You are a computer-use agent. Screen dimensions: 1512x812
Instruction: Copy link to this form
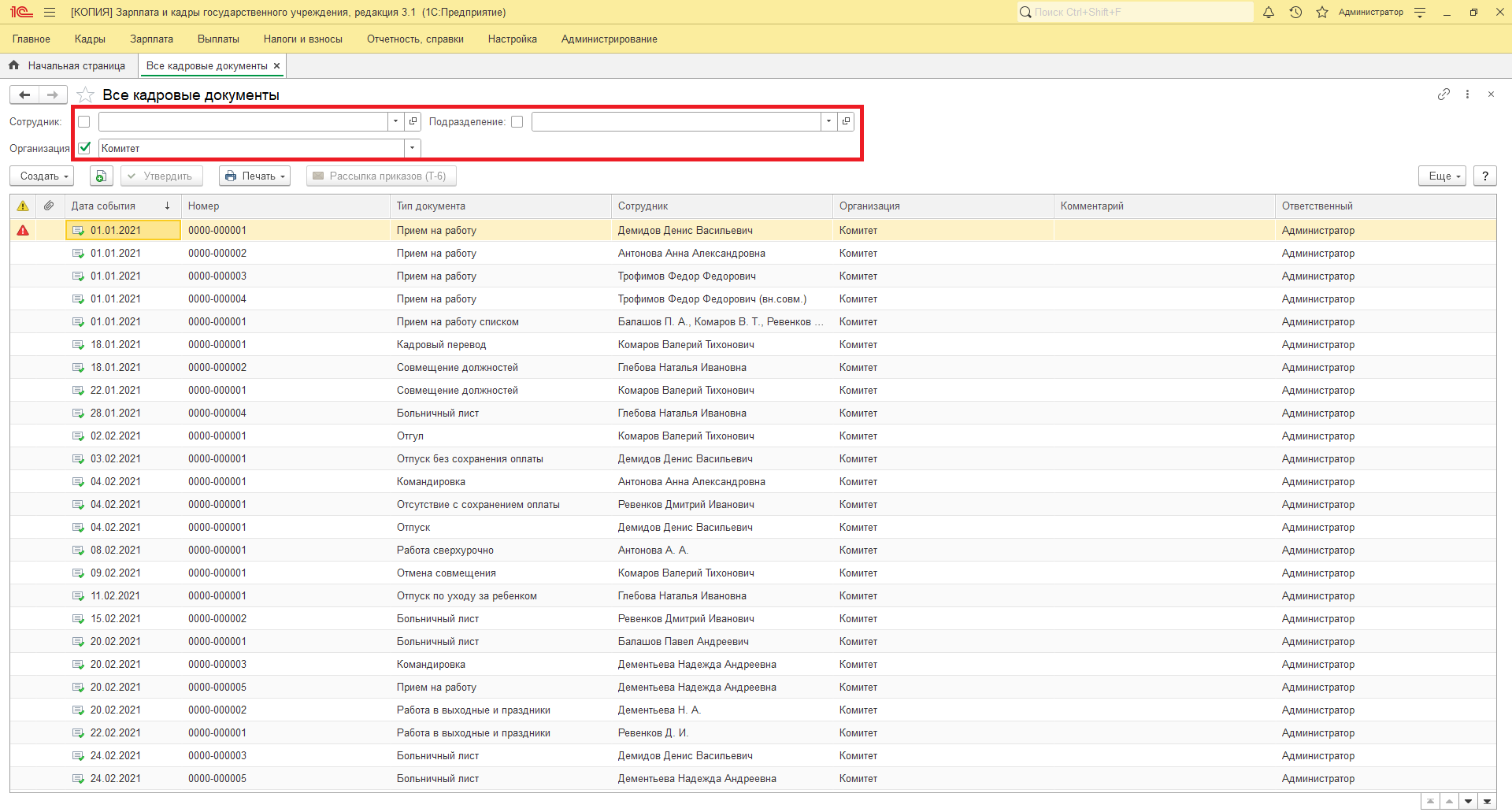[1443, 95]
